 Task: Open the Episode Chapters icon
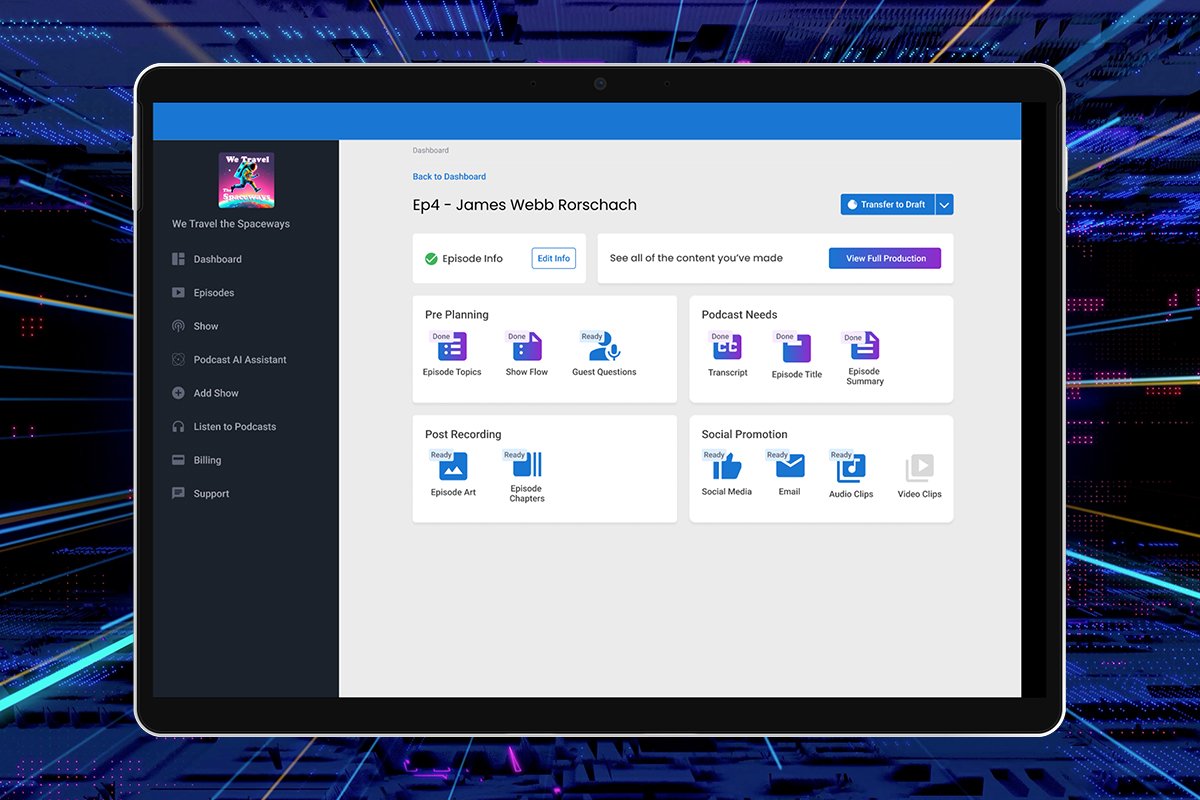(x=527, y=465)
